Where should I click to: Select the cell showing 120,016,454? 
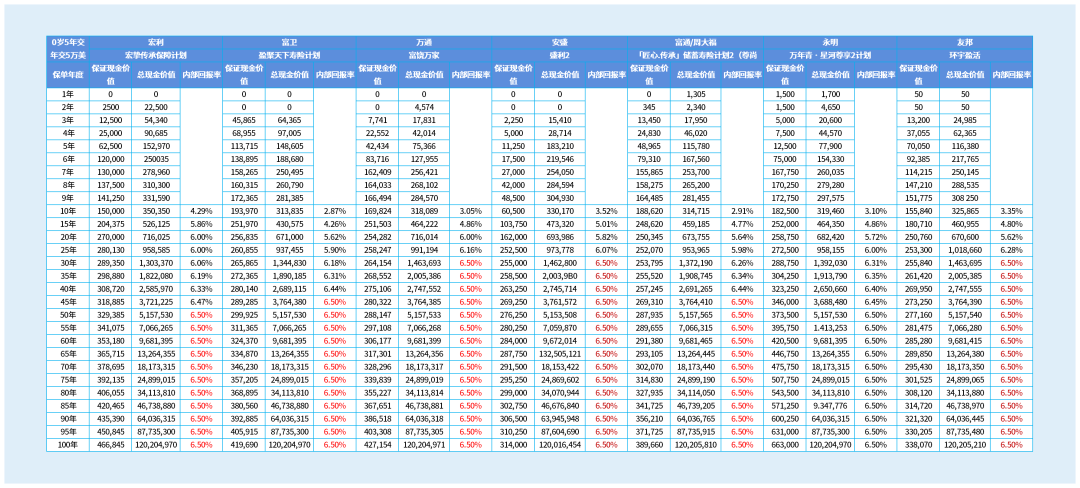pos(559,445)
